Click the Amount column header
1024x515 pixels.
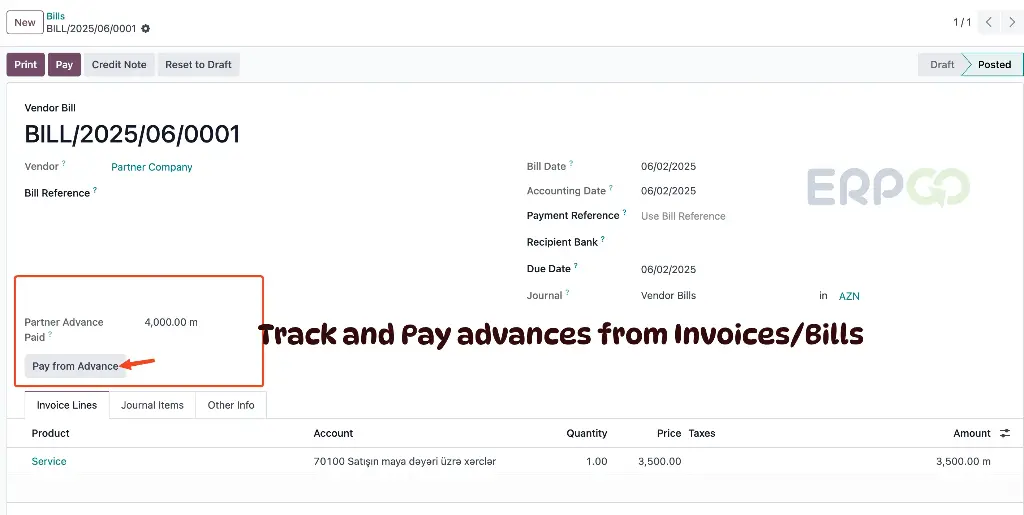pyautogui.click(x=972, y=433)
